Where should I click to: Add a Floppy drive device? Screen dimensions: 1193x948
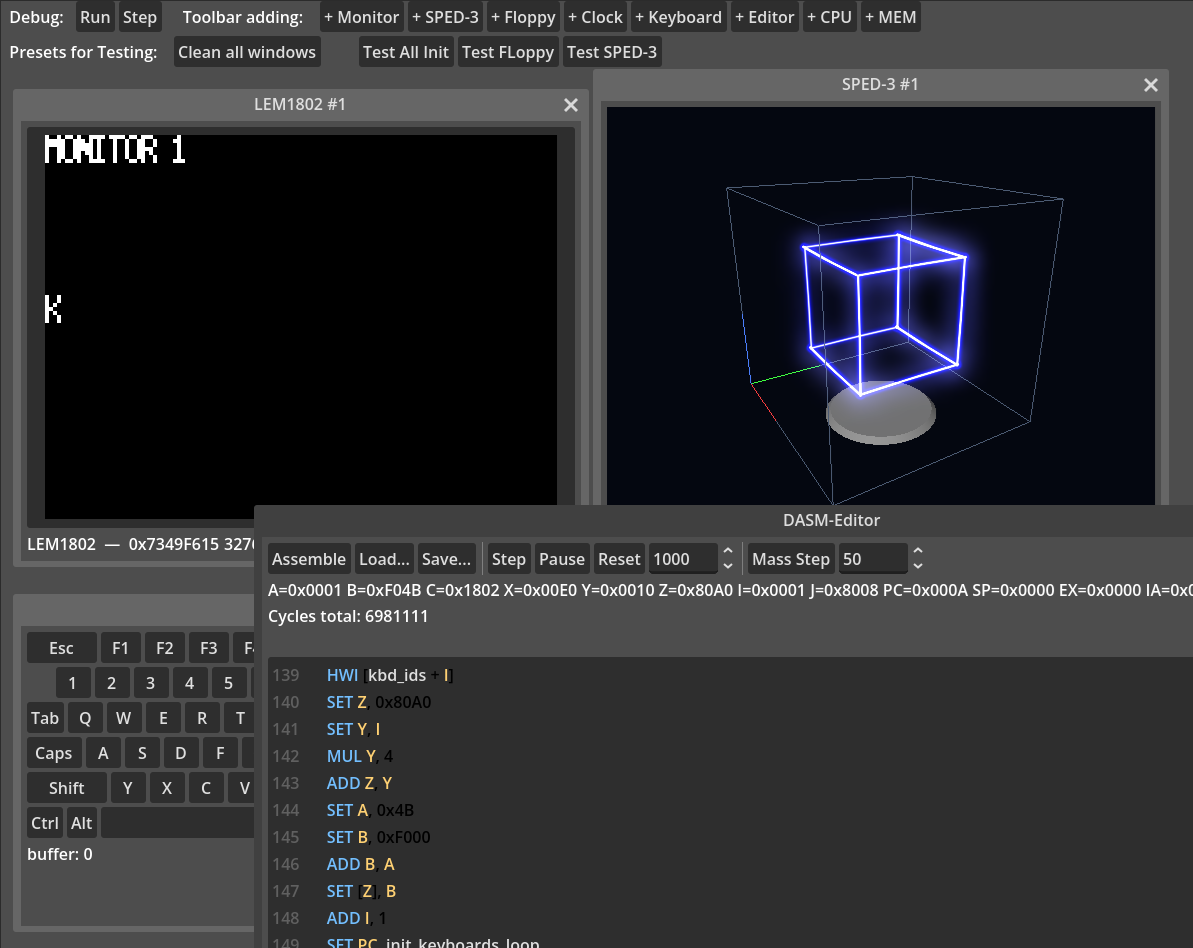tap(523, 17)
